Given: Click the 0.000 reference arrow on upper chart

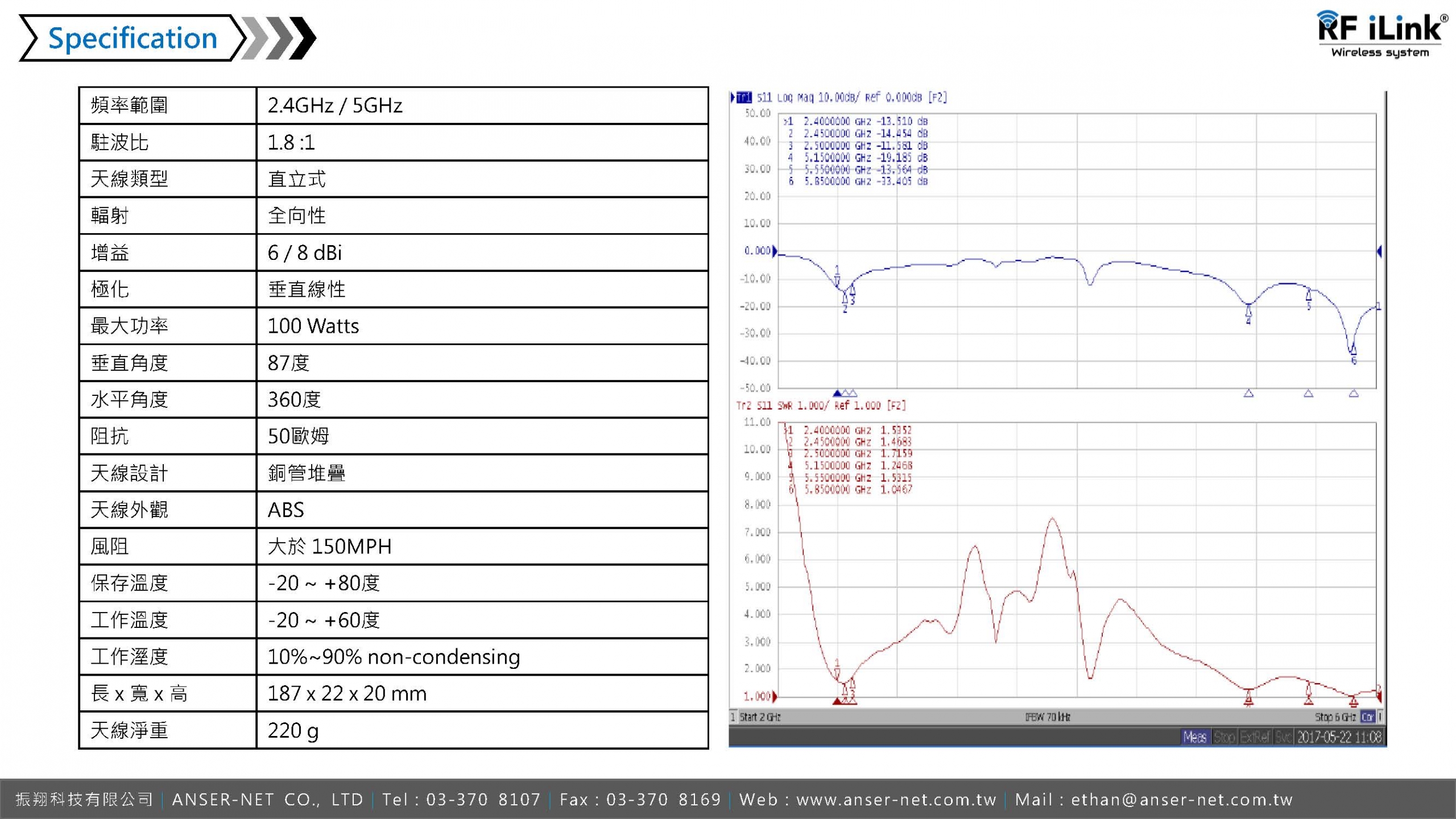Looking at the screenshot, I should [775, 251].
